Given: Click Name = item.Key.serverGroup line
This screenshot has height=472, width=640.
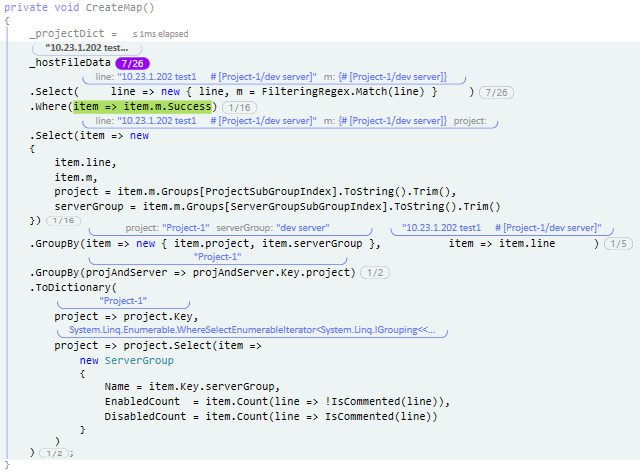Looking at the screenshot, I should click(x=192, y=387).
